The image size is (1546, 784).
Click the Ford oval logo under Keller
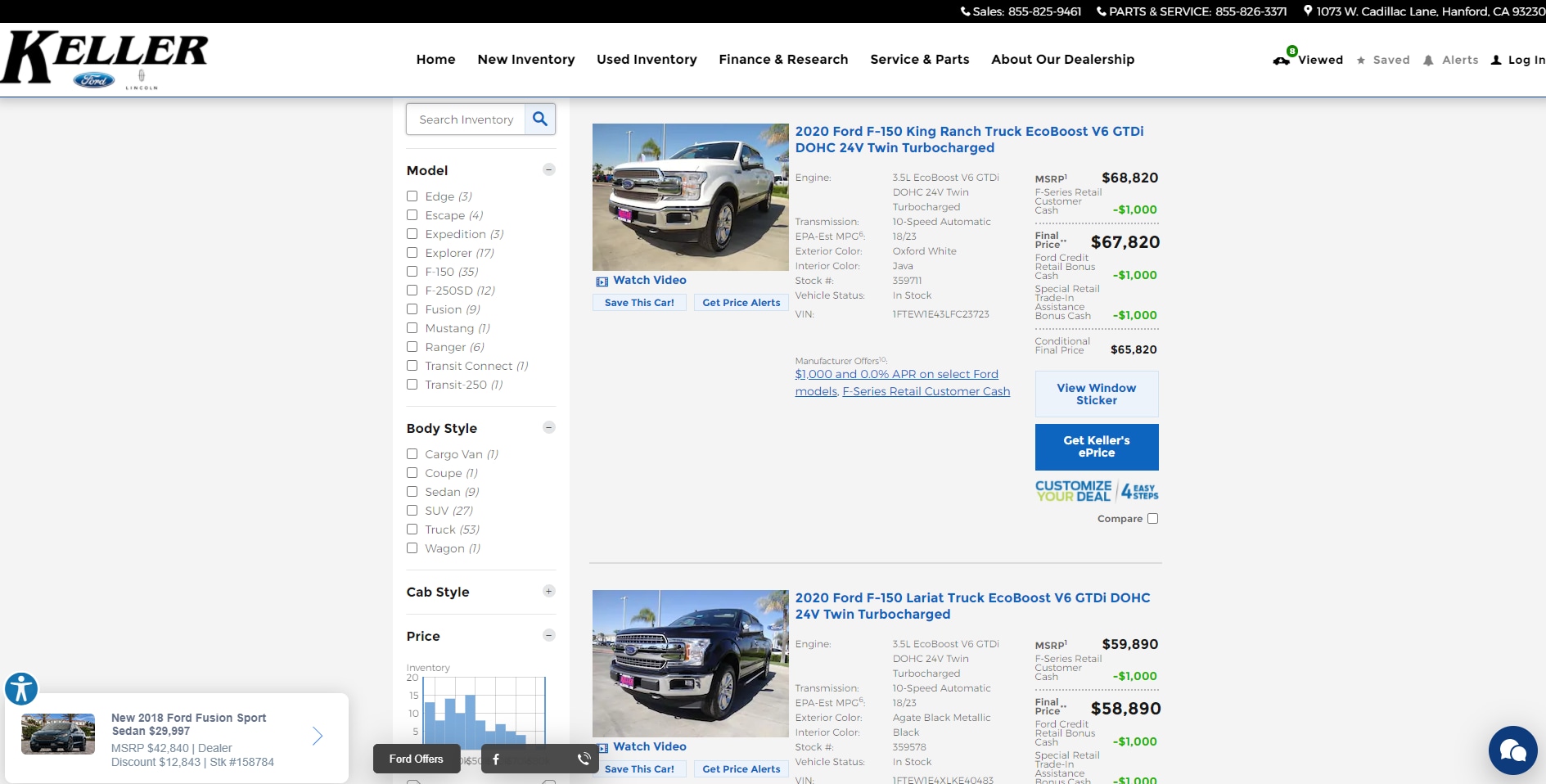[94, 80]
